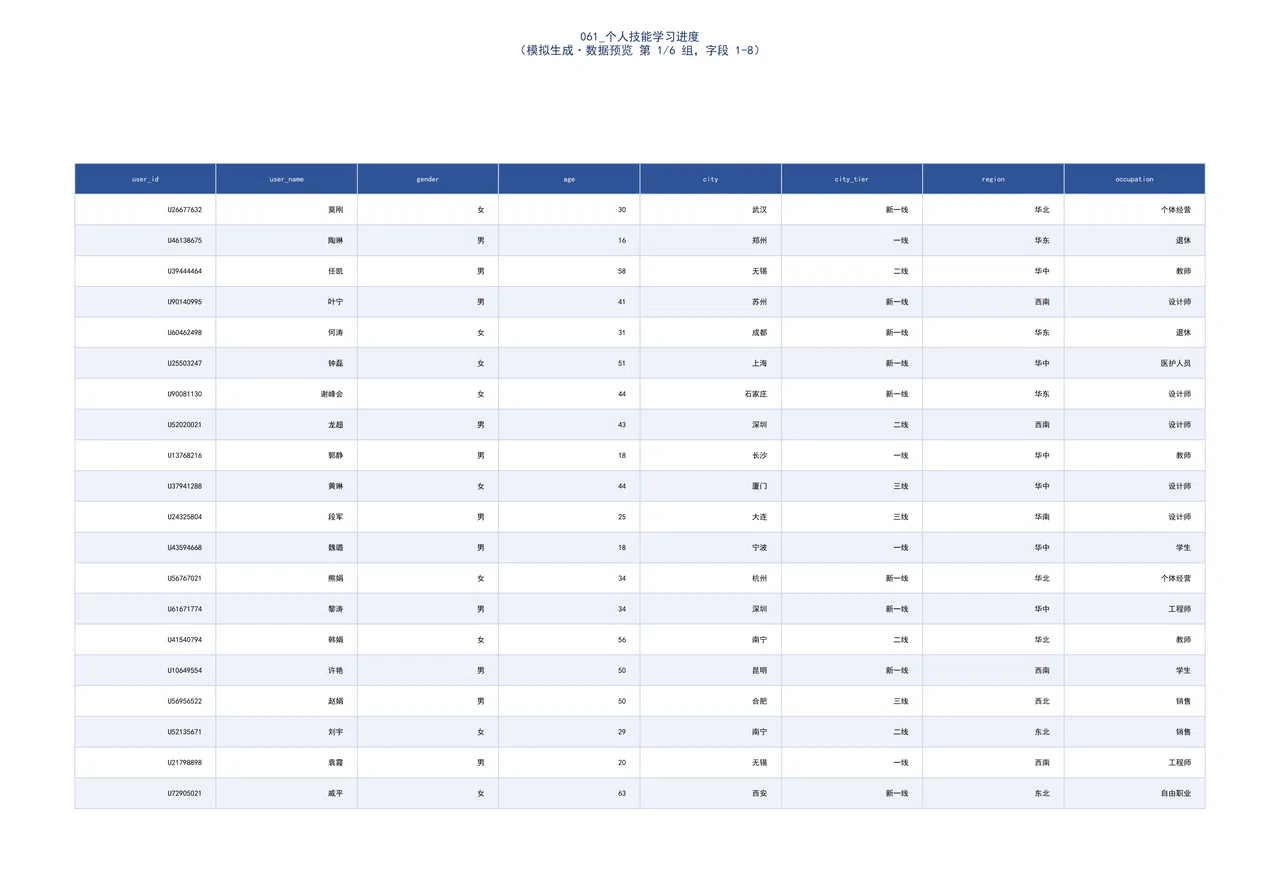Select the occupation cell 医护人员
This screenshot has height=874, width=1280.
point(1135,364)
